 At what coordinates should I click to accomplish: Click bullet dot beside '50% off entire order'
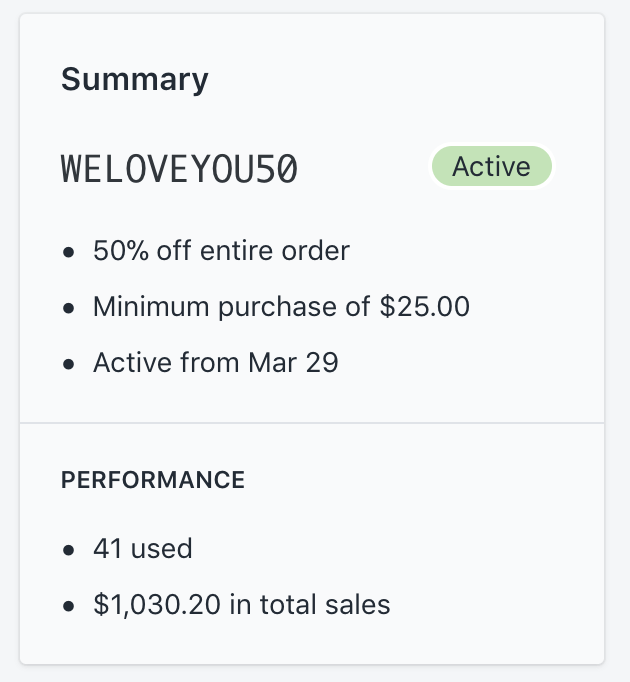[x=68, y=251]
